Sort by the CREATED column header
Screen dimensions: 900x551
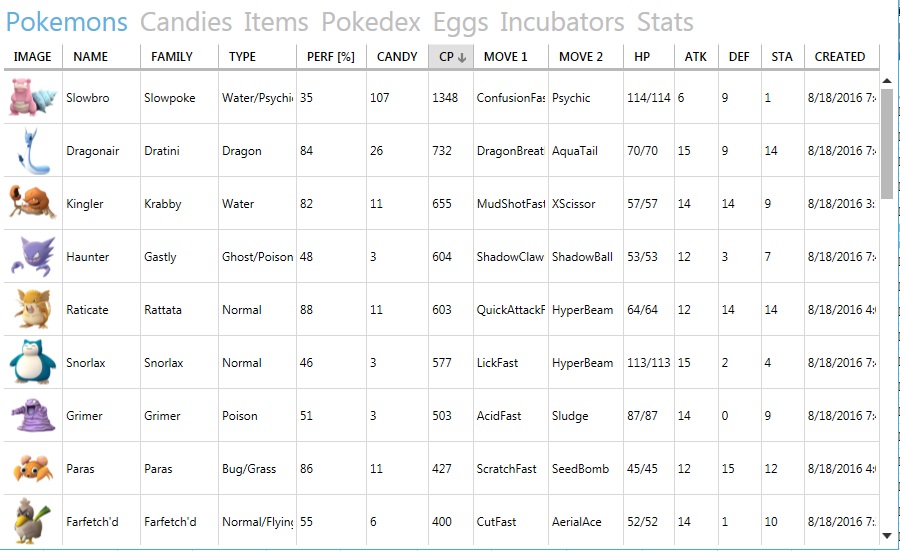click(841, 57)
